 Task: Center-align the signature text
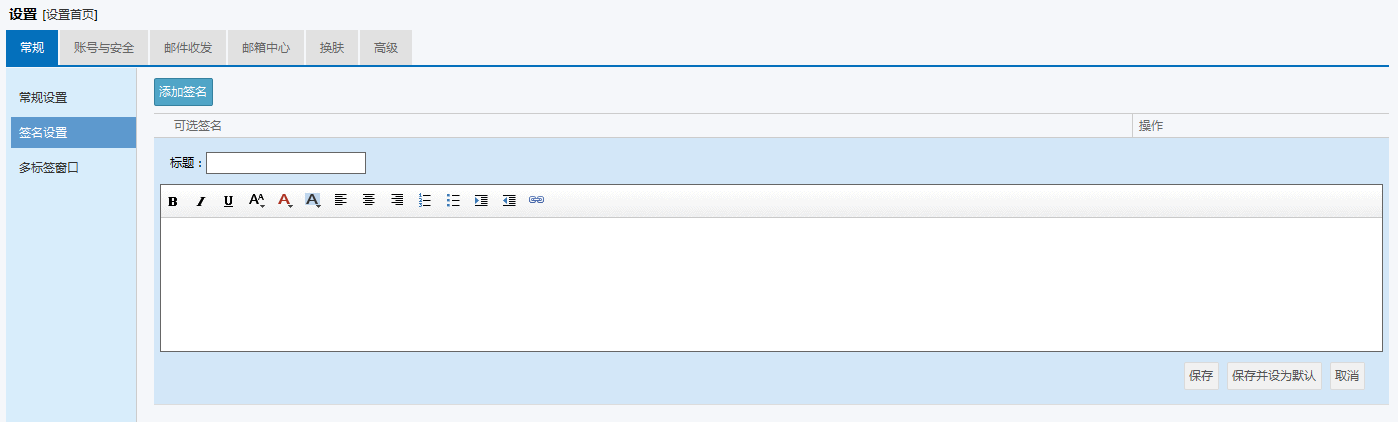click(x=369, y=200)
